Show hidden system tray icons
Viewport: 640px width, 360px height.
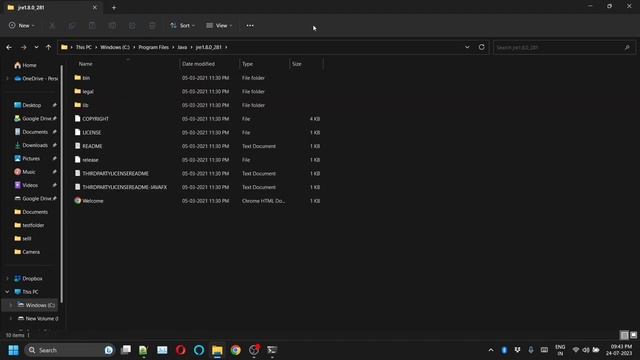pos(491,350)
